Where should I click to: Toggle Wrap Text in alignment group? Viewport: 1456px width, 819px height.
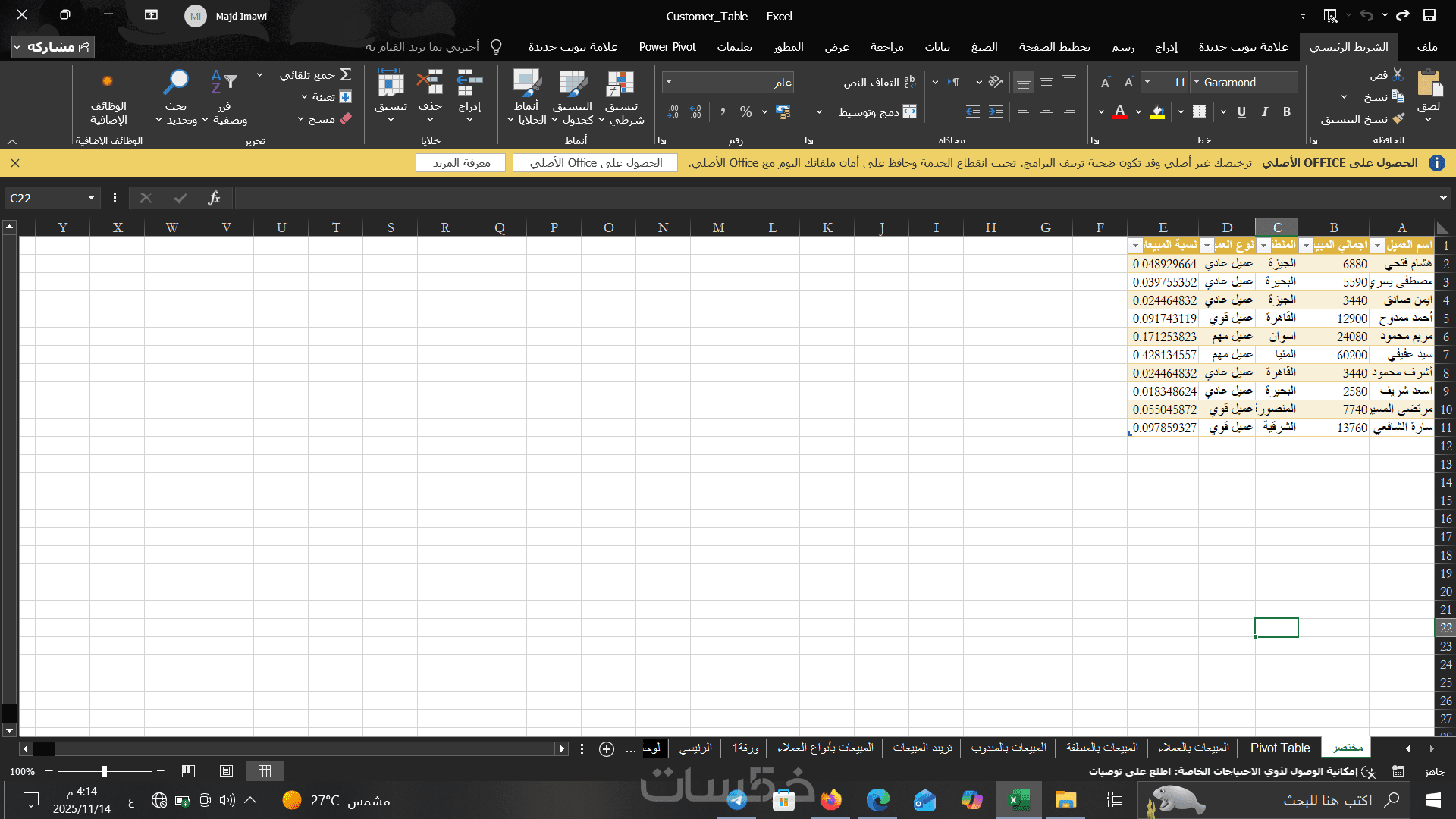(x=880, y=82)
